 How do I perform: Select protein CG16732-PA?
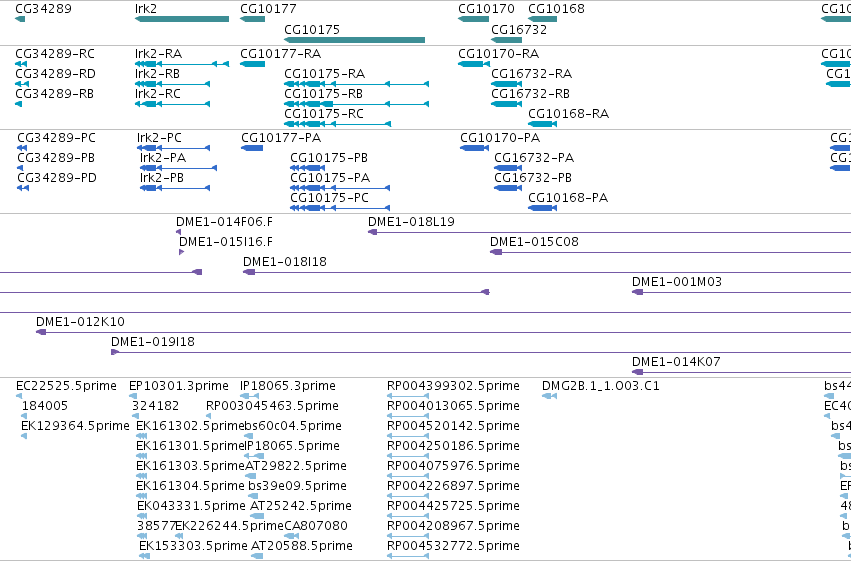pyautogui.click(x=508, y=168)
